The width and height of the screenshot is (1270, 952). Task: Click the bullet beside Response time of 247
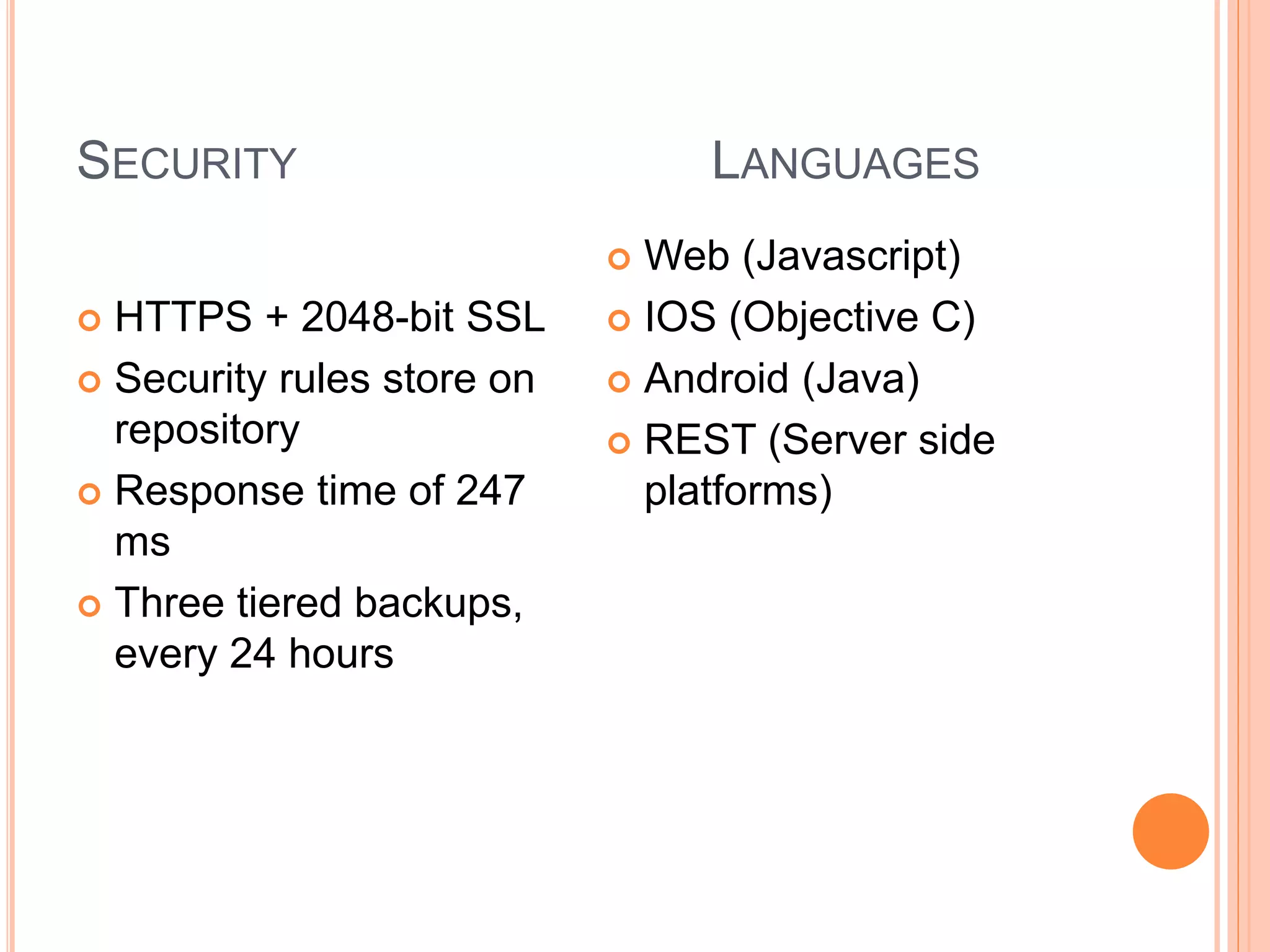click(x=89, y=494)
